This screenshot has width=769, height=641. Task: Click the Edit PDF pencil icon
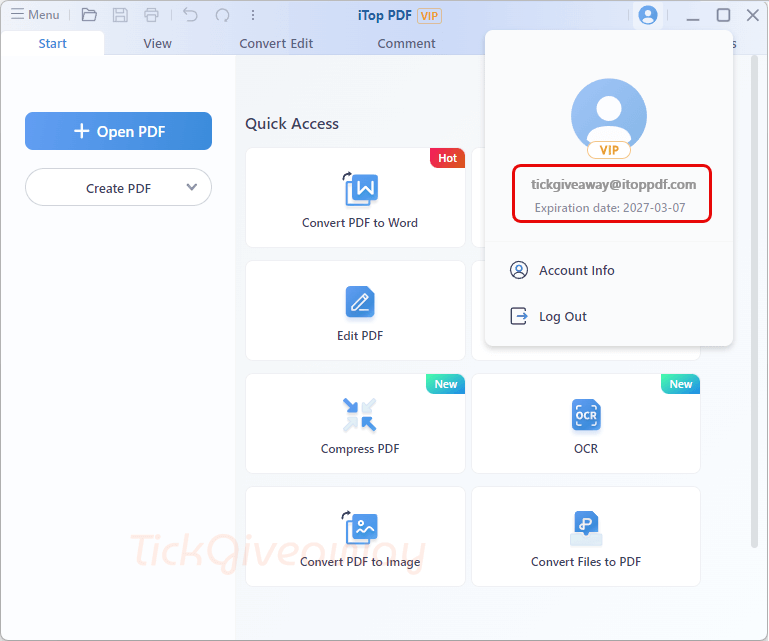click(x=360, y=302)
